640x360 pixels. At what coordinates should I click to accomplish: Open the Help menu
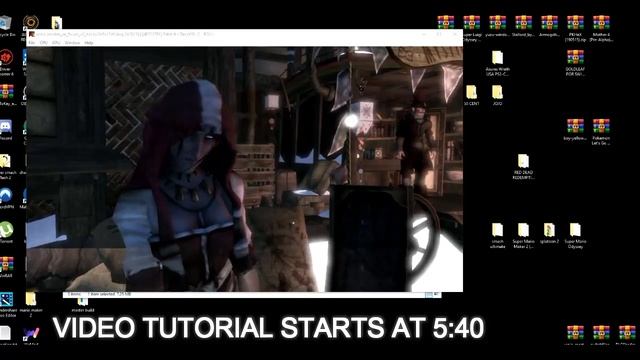click(89, 42)
